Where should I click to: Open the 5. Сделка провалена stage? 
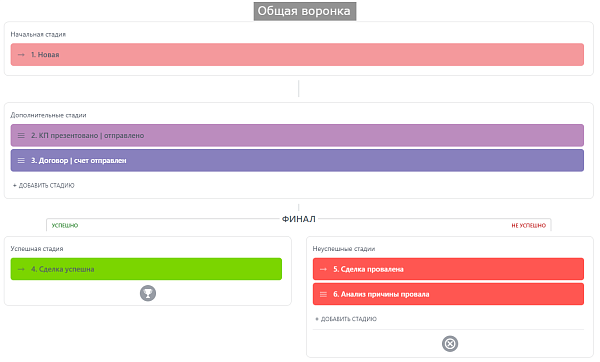[x=448, y=269]
